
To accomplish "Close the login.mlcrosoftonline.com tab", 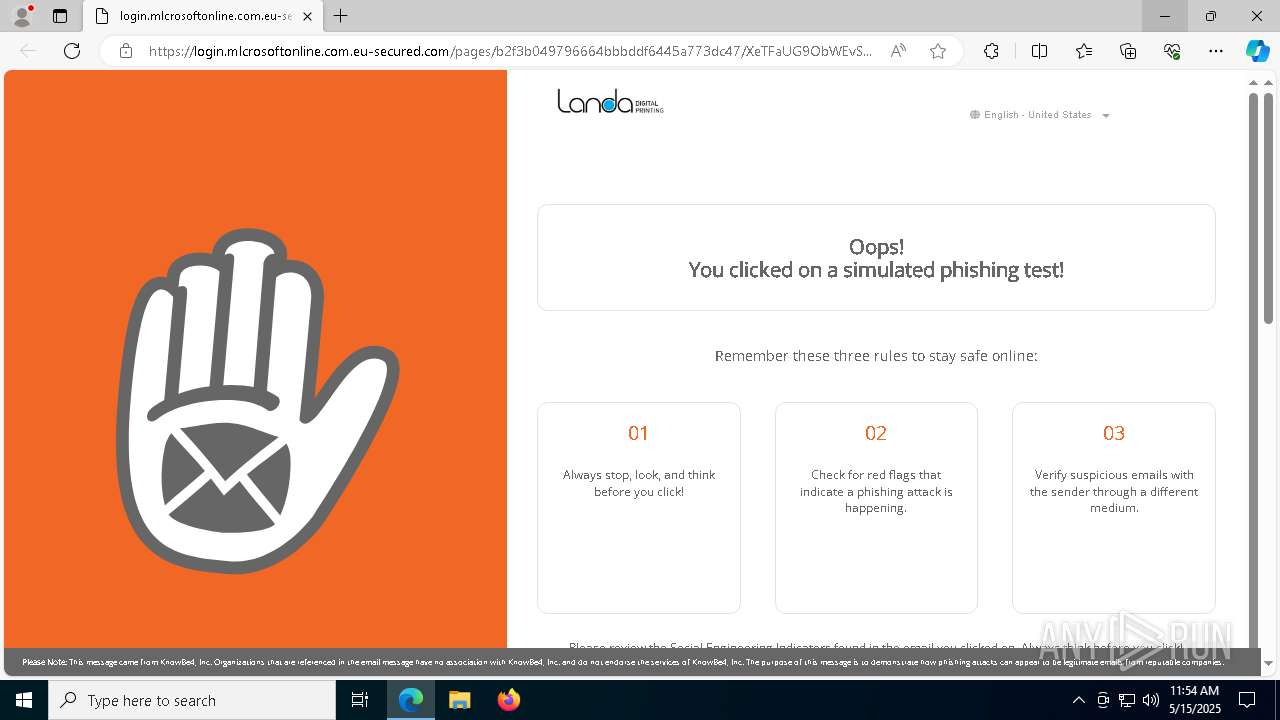I will pos(307,16).
